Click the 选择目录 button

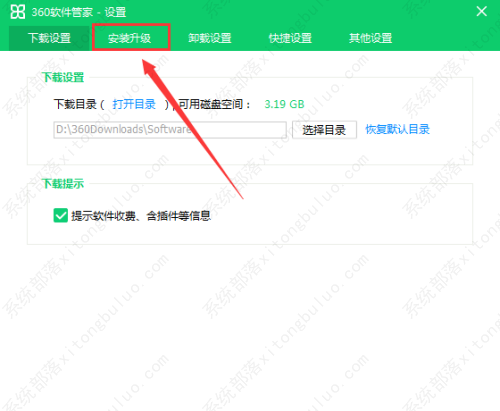point(324,130)
